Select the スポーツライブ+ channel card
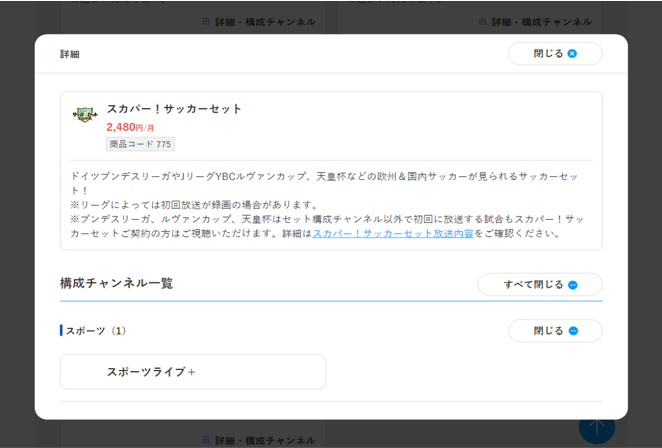662x448 pixels. point(193,372)
